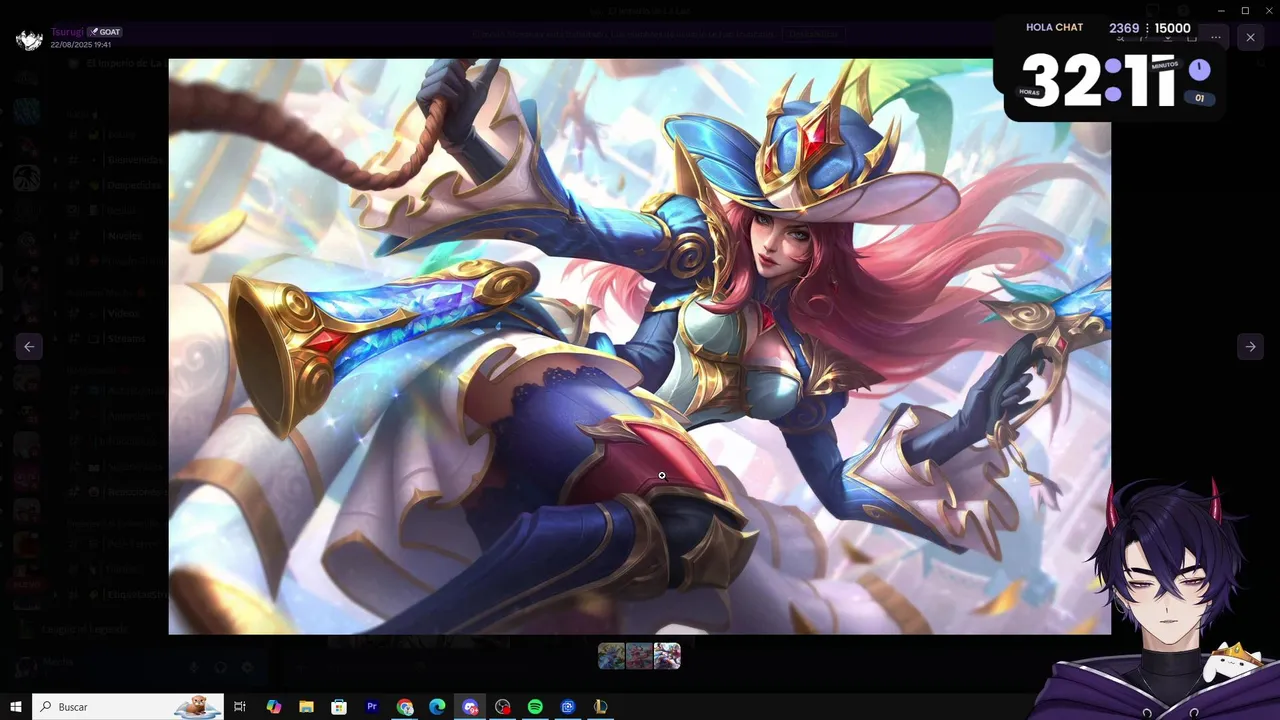Open File Explorer from the taskbar
The height and width of the screenshot is (720, 1280).
pyautogui.click(x=306, y=707)
